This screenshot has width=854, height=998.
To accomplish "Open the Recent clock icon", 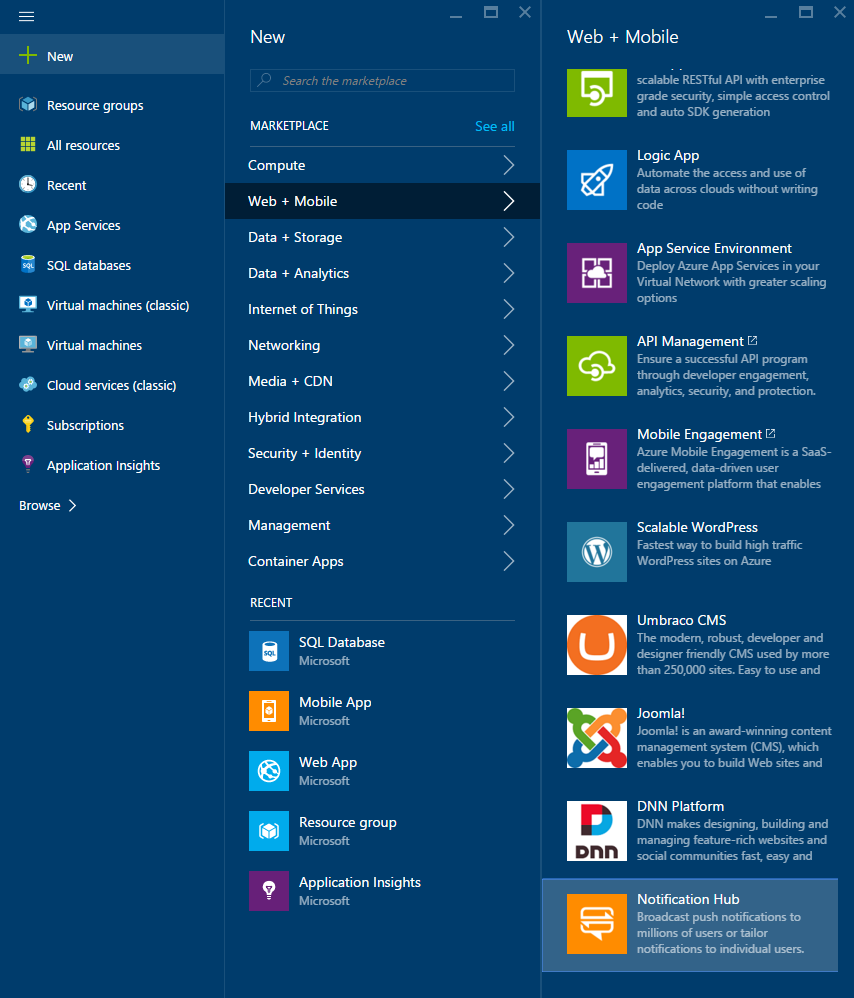I will [28, 185].
